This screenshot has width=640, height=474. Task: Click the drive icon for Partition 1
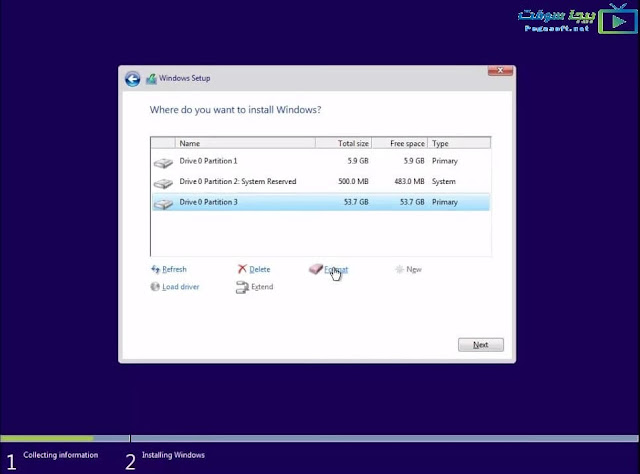(x=163, y=163)
